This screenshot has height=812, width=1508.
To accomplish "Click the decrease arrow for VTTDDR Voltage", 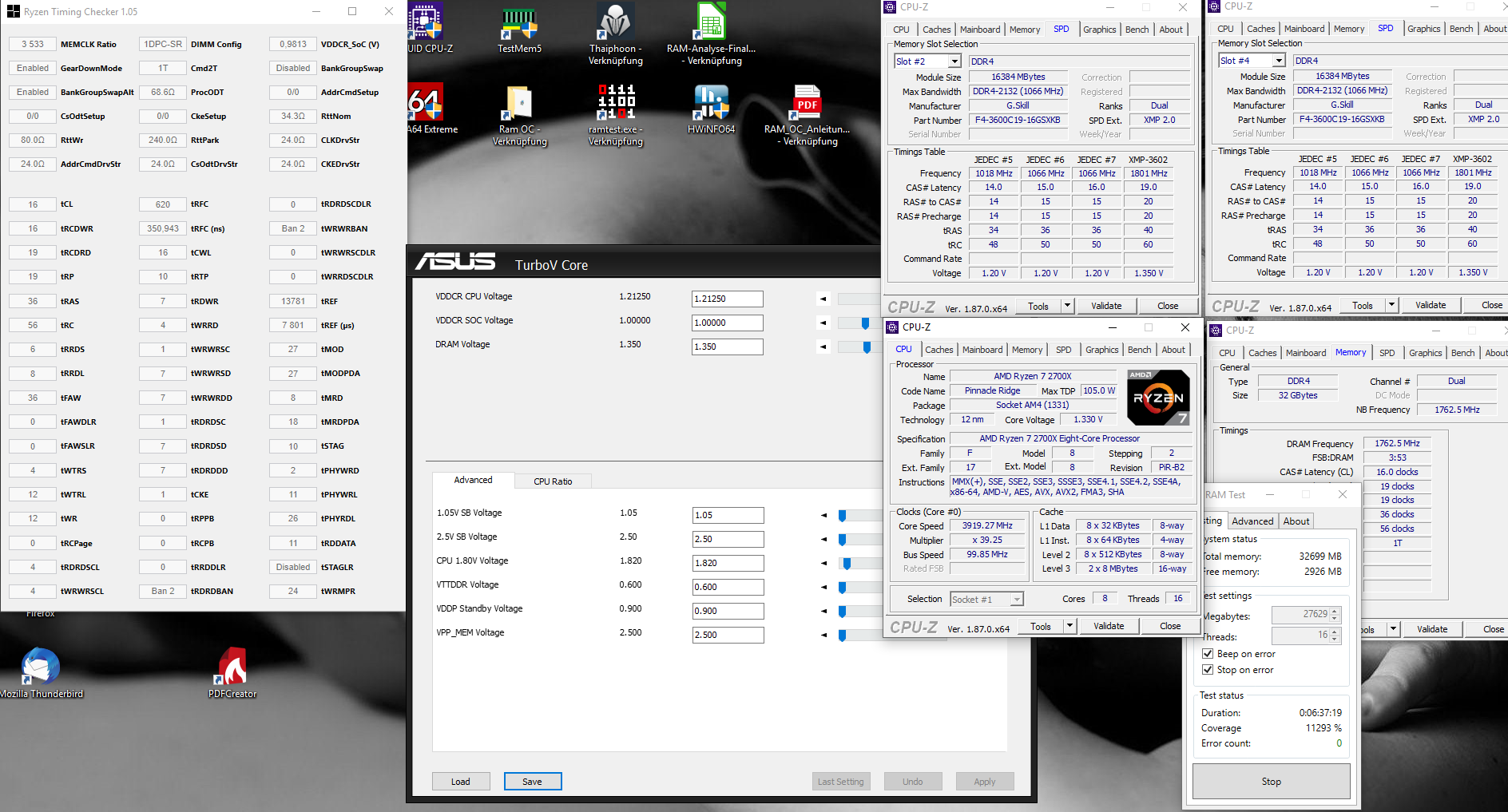I will (823, 587).
